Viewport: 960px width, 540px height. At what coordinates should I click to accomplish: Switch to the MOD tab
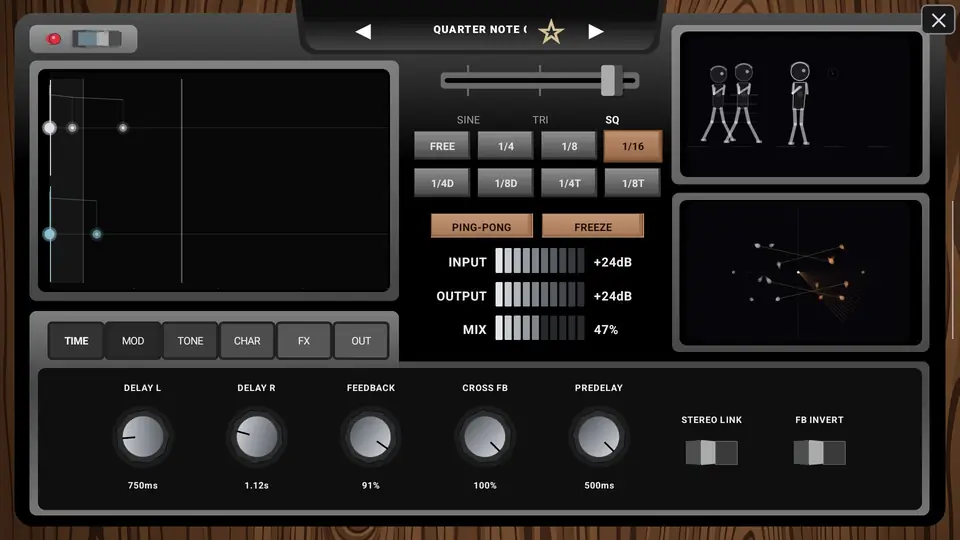coord(133,340)
